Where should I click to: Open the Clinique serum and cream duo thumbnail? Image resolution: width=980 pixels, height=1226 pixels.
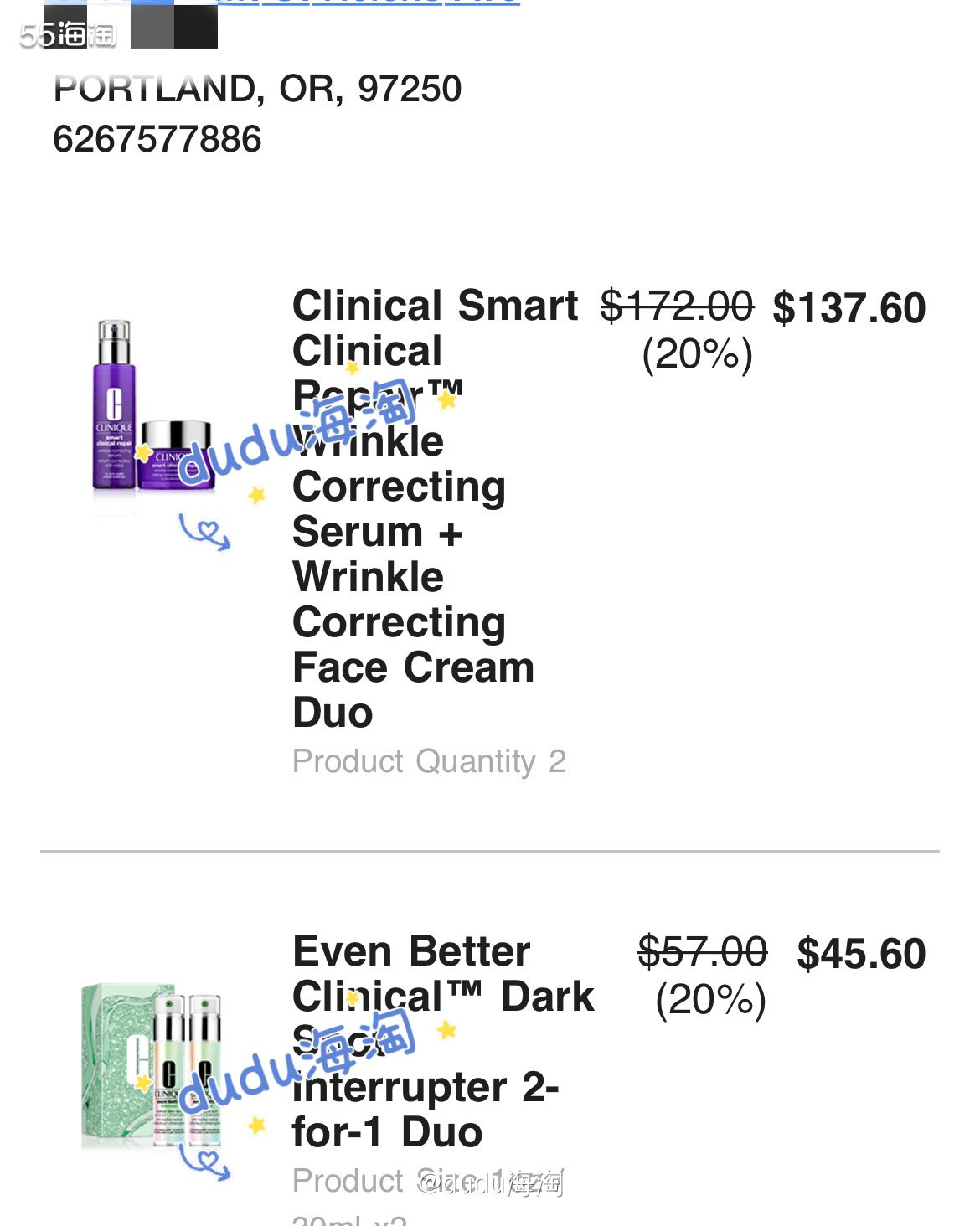pyautogui.click(x=152, y=410)
